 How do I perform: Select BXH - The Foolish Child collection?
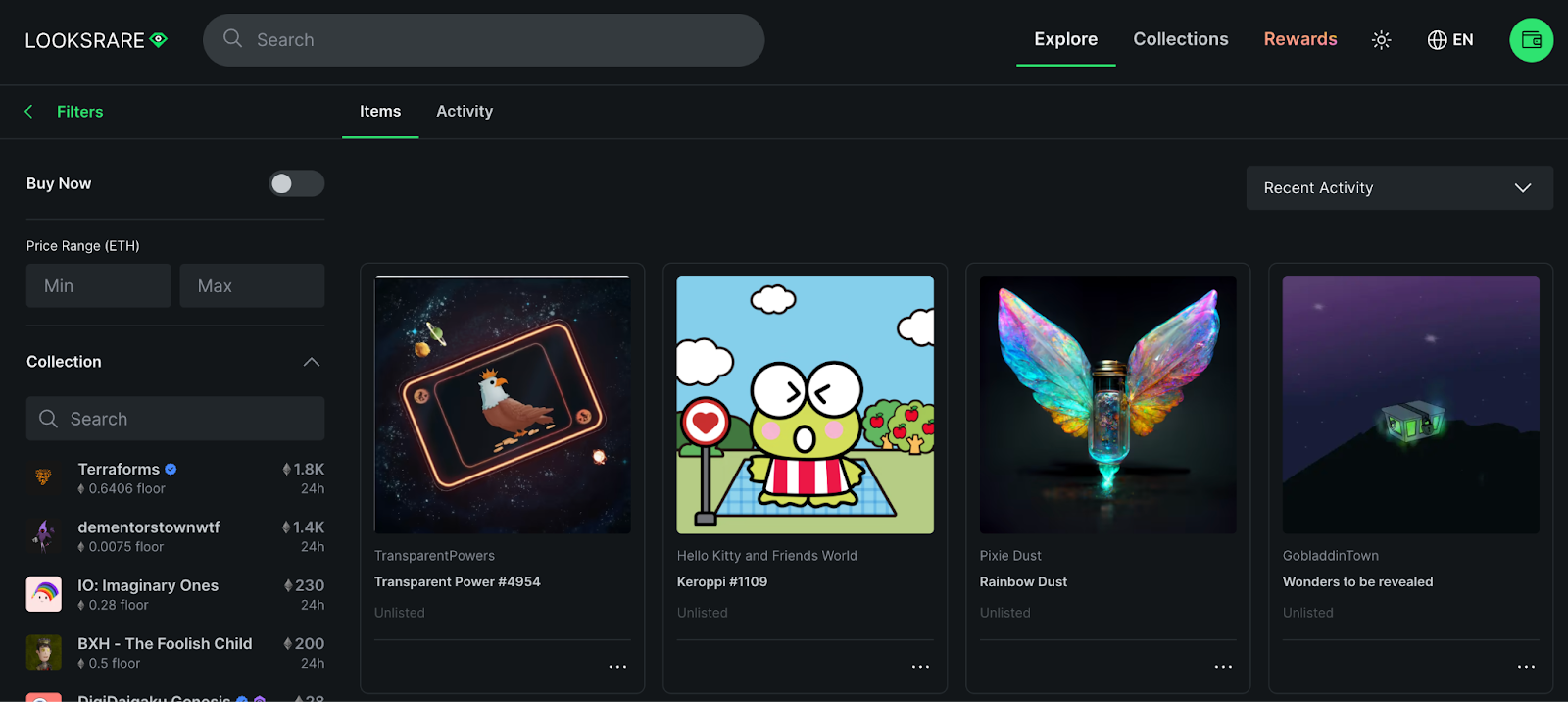175,652
